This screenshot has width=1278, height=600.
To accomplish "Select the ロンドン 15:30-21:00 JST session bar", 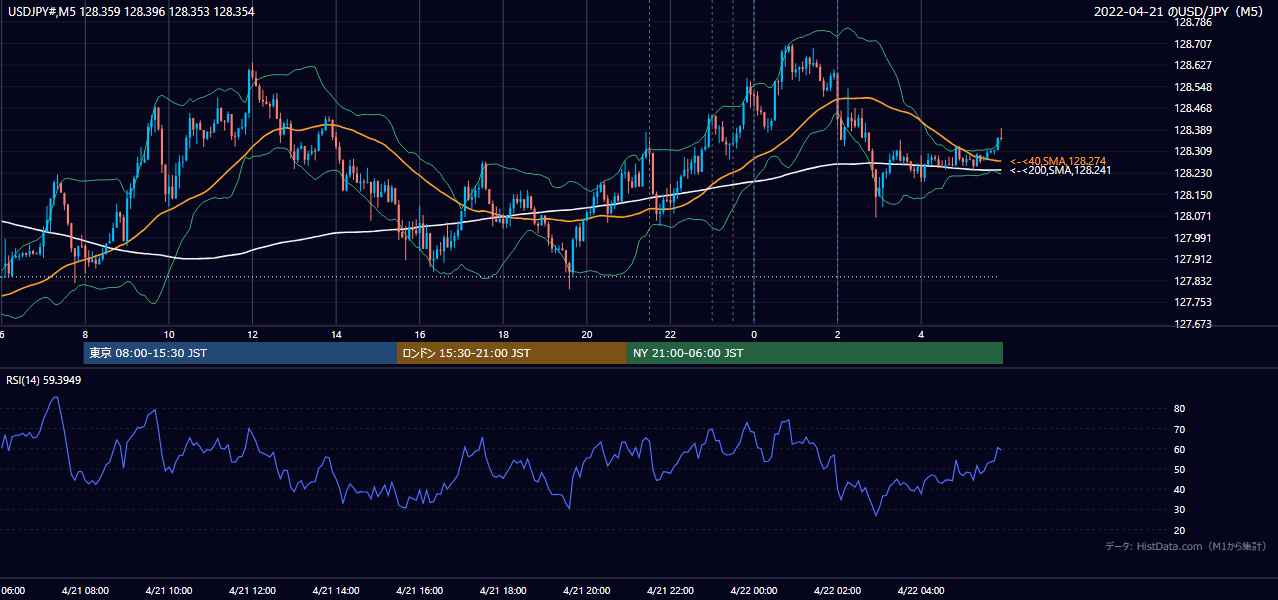I will (512, 353).
